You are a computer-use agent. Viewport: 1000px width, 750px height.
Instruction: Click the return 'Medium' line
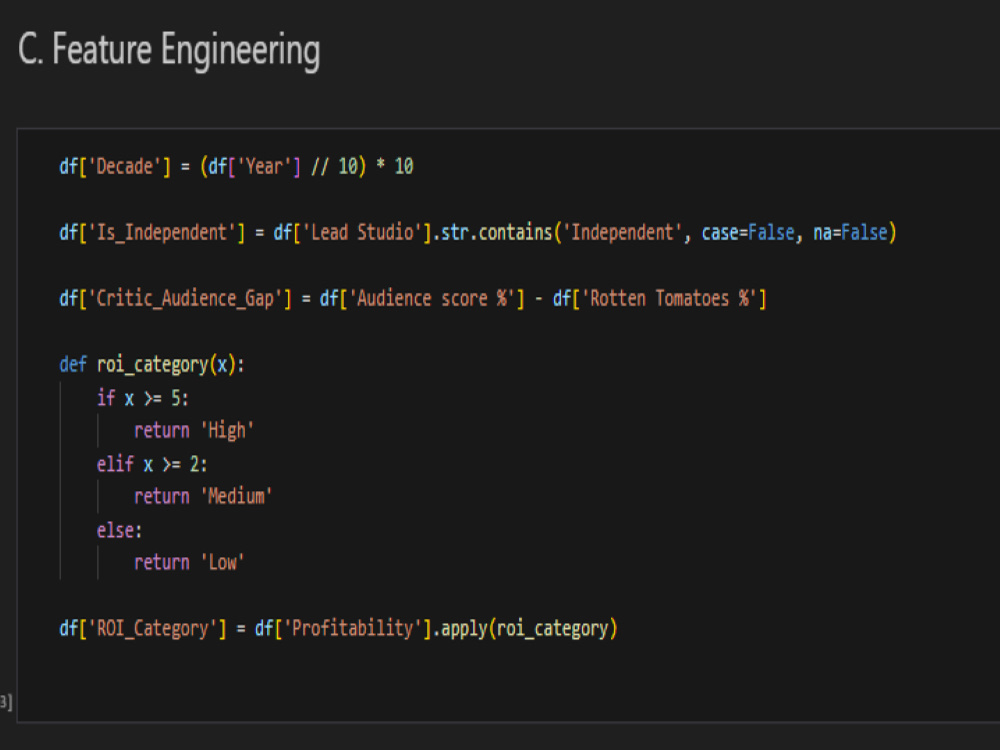point(203,497)
